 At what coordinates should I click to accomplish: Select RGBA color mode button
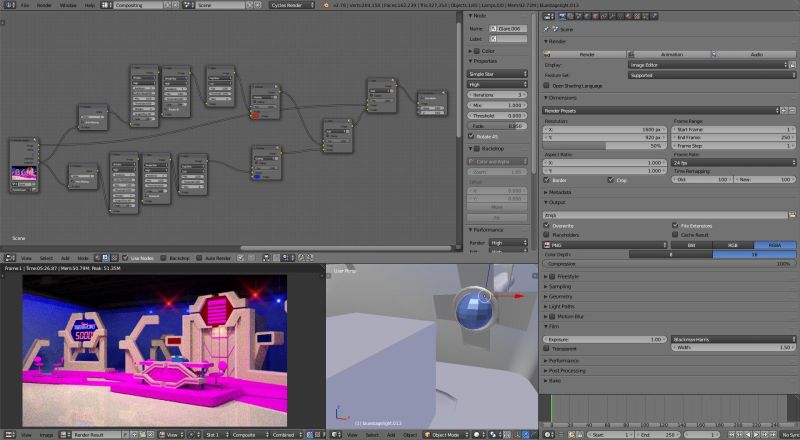(775, 246)
